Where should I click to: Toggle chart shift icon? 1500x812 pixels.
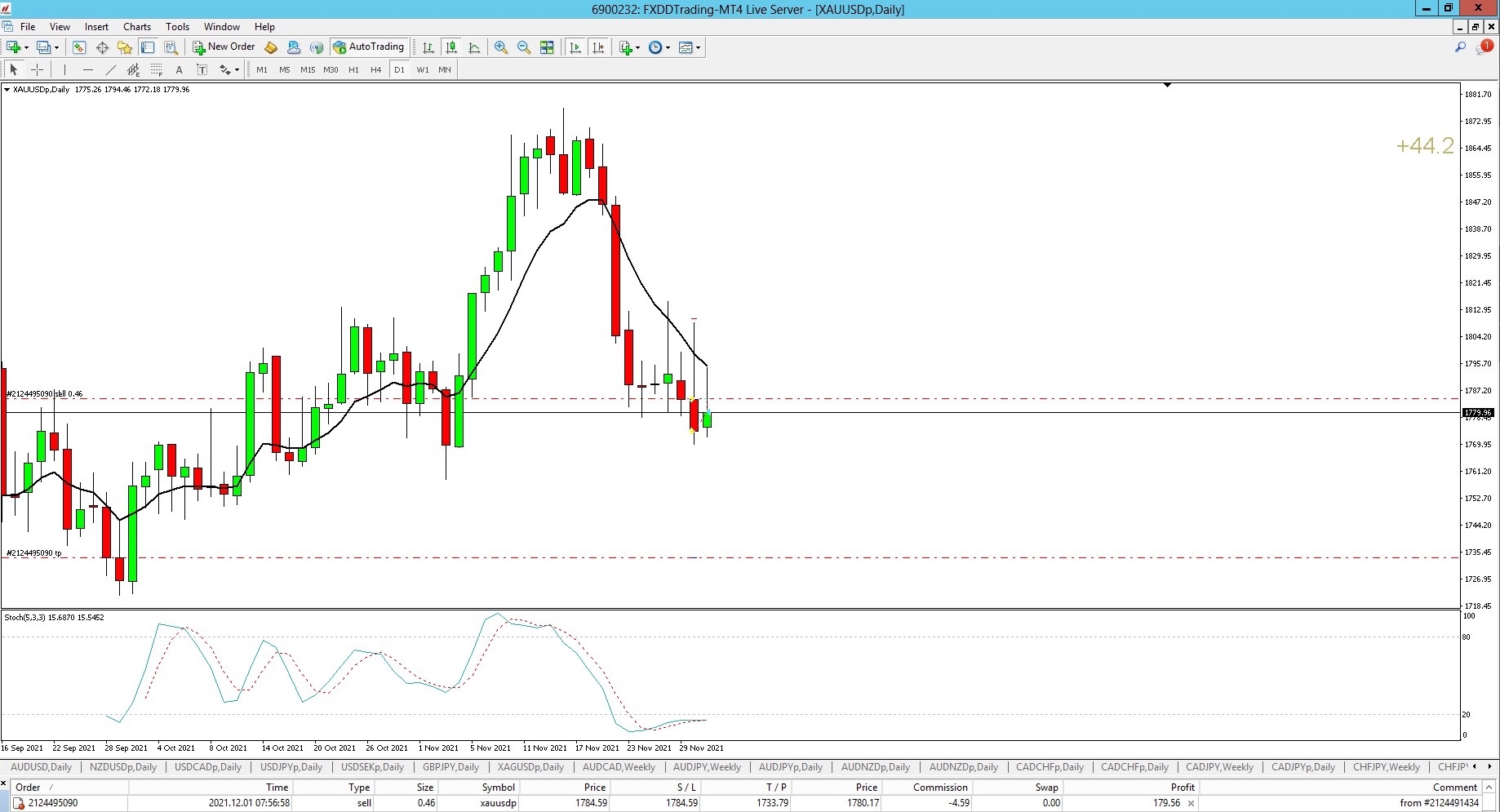tap(598, 47)
